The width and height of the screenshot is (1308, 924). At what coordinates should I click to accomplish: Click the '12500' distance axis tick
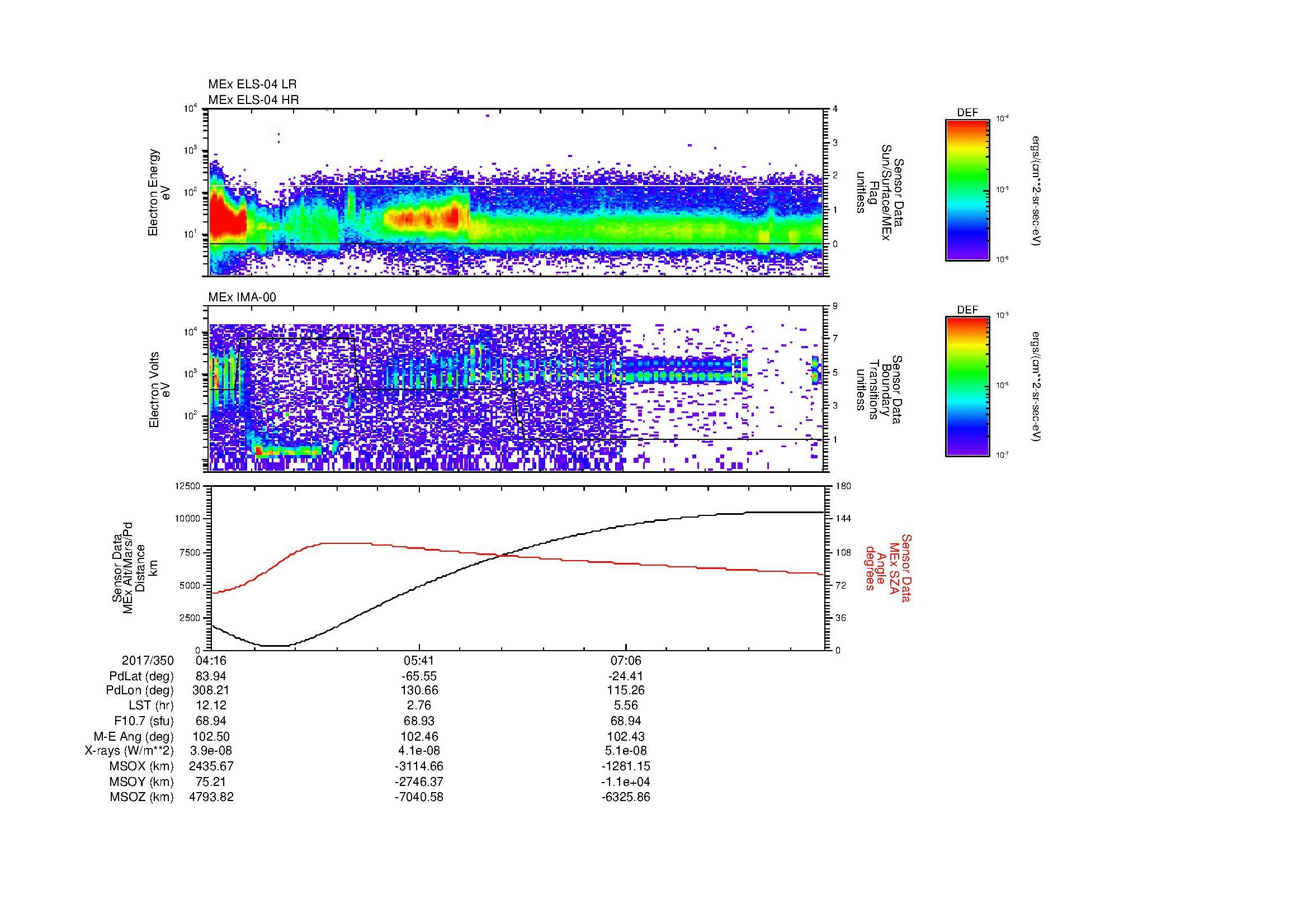pyautogui.click(x=188, y=486)
